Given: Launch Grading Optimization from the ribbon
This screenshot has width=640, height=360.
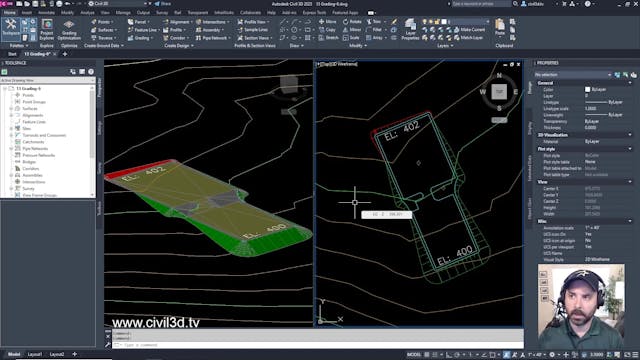Looking at the screenshot, I should pos(69,29).
